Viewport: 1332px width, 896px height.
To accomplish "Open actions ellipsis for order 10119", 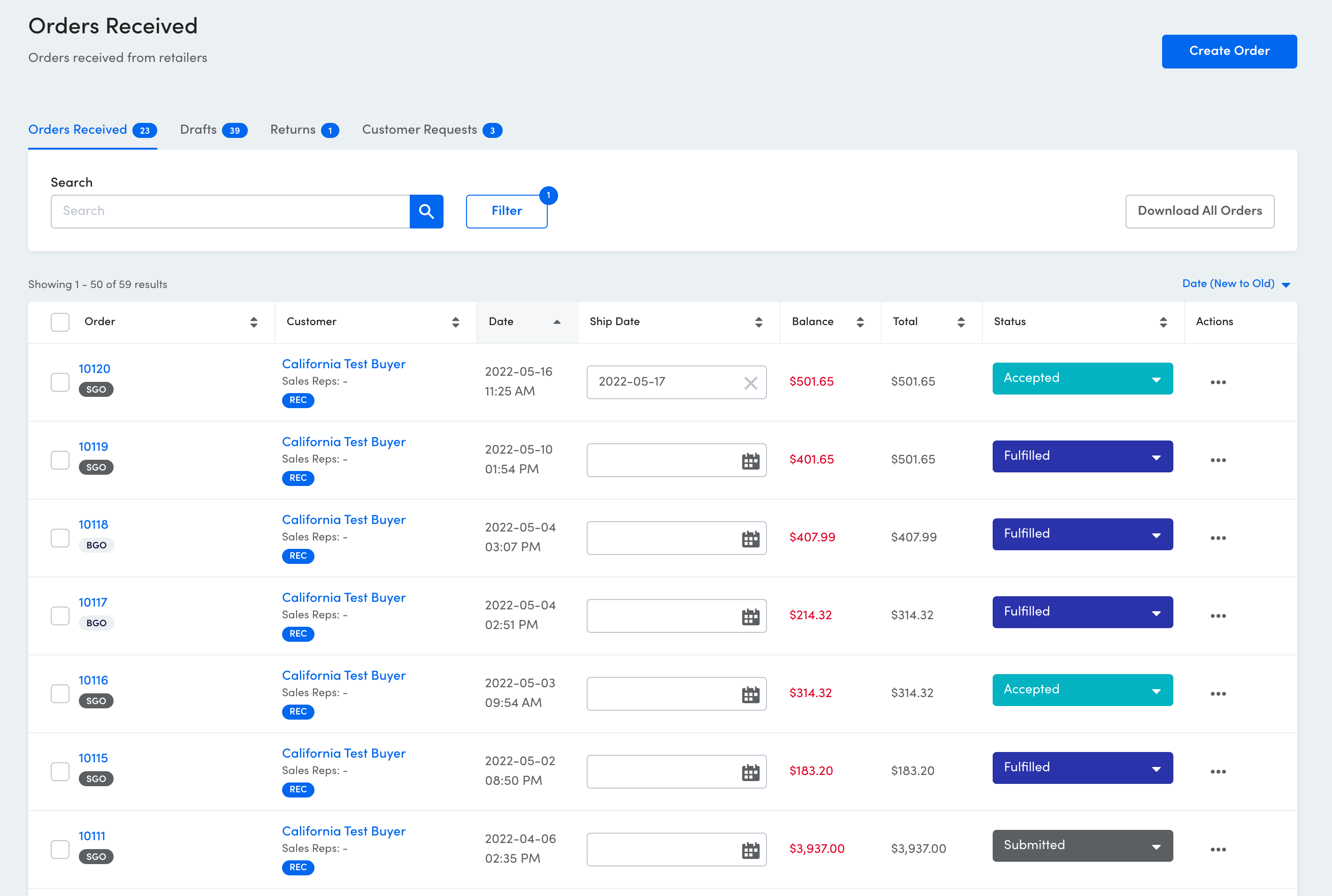I will coord(1218,460).
